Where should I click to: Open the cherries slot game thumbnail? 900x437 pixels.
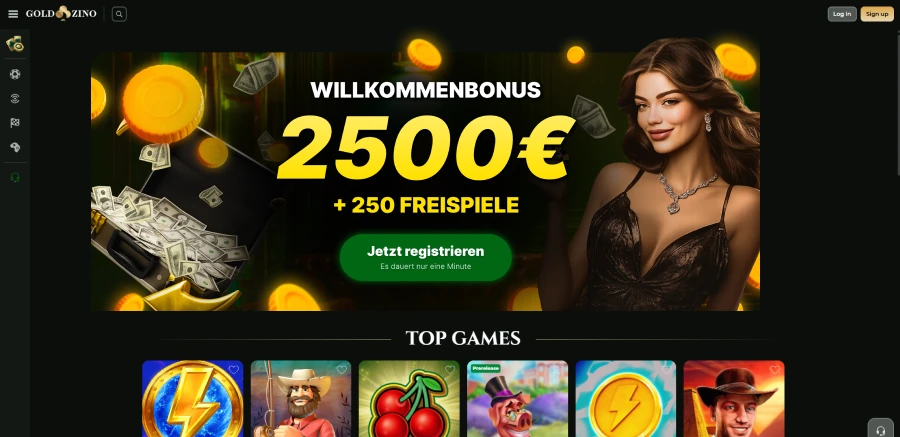[409, 399]
